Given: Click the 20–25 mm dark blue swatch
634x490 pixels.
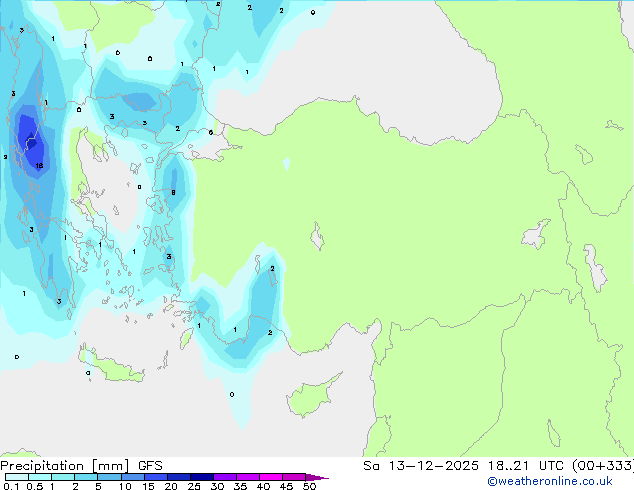Looking at the screenshot, I should (178, 477).
